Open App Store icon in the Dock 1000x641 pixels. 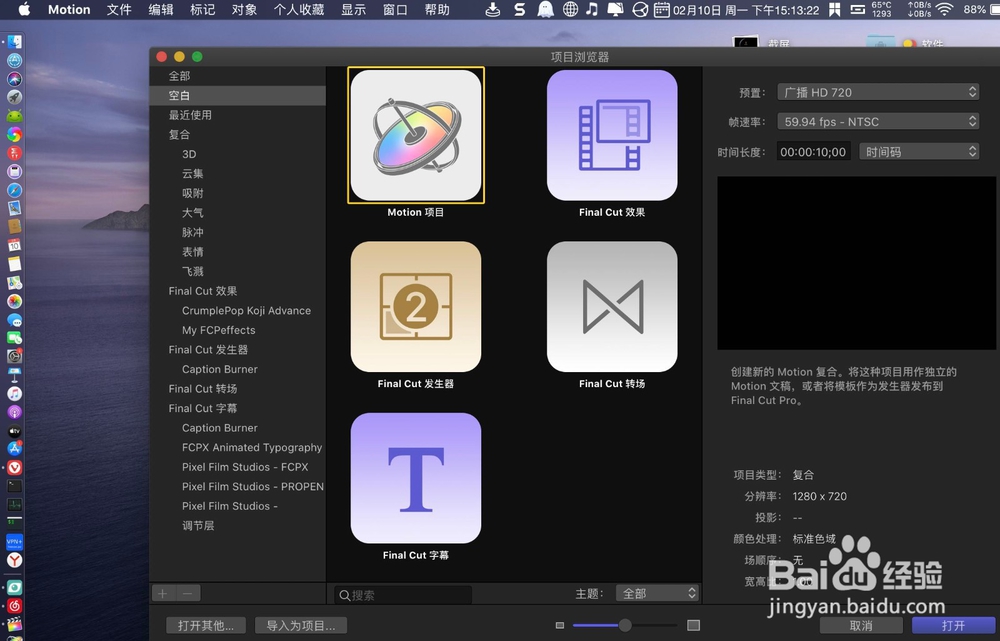tap(14, 449)
